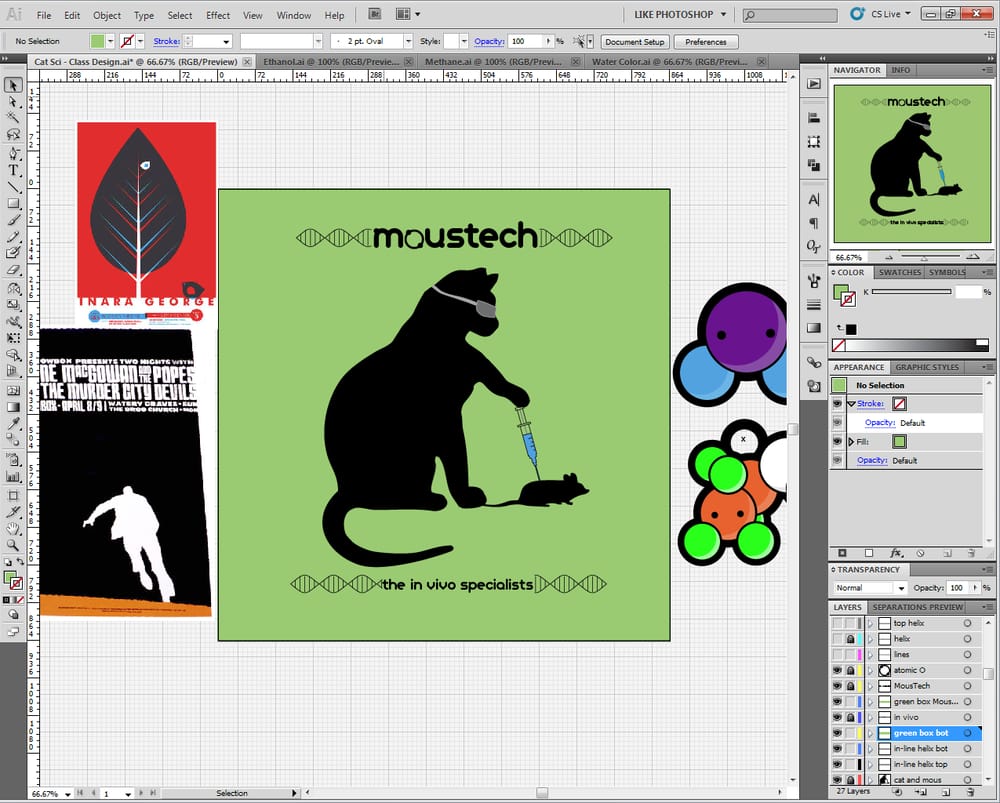
Task: Unlock the helix layer
Action: tap(850, 639)
